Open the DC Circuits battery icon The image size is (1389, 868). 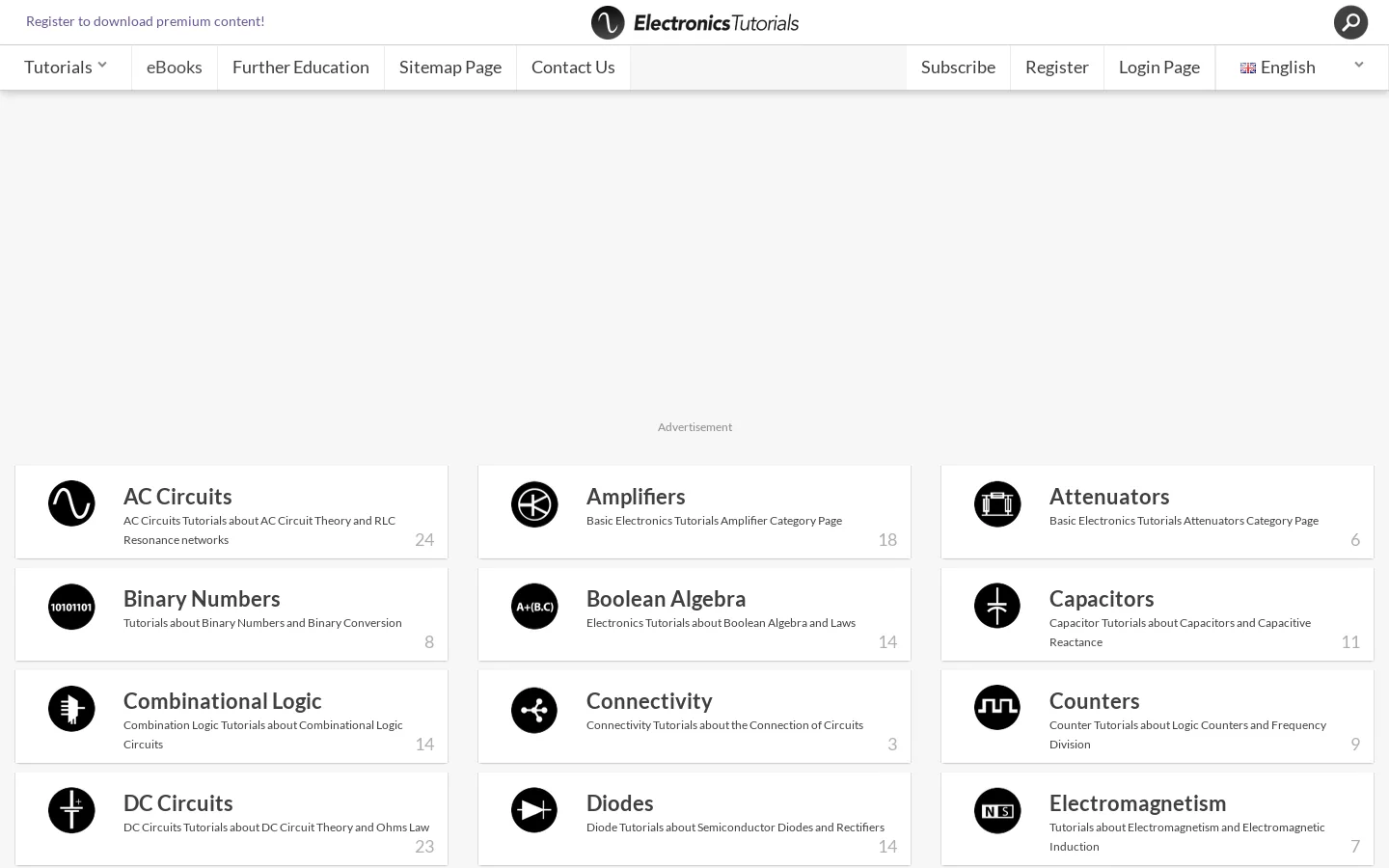coord(71,811)
